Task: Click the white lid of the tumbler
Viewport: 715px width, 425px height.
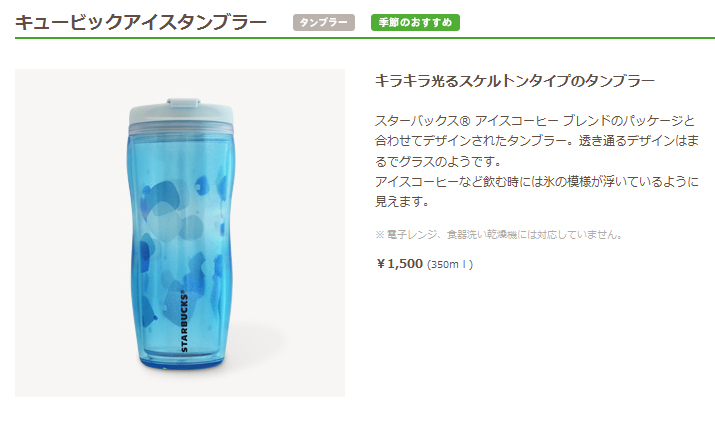Action: (x=181, y=115)
